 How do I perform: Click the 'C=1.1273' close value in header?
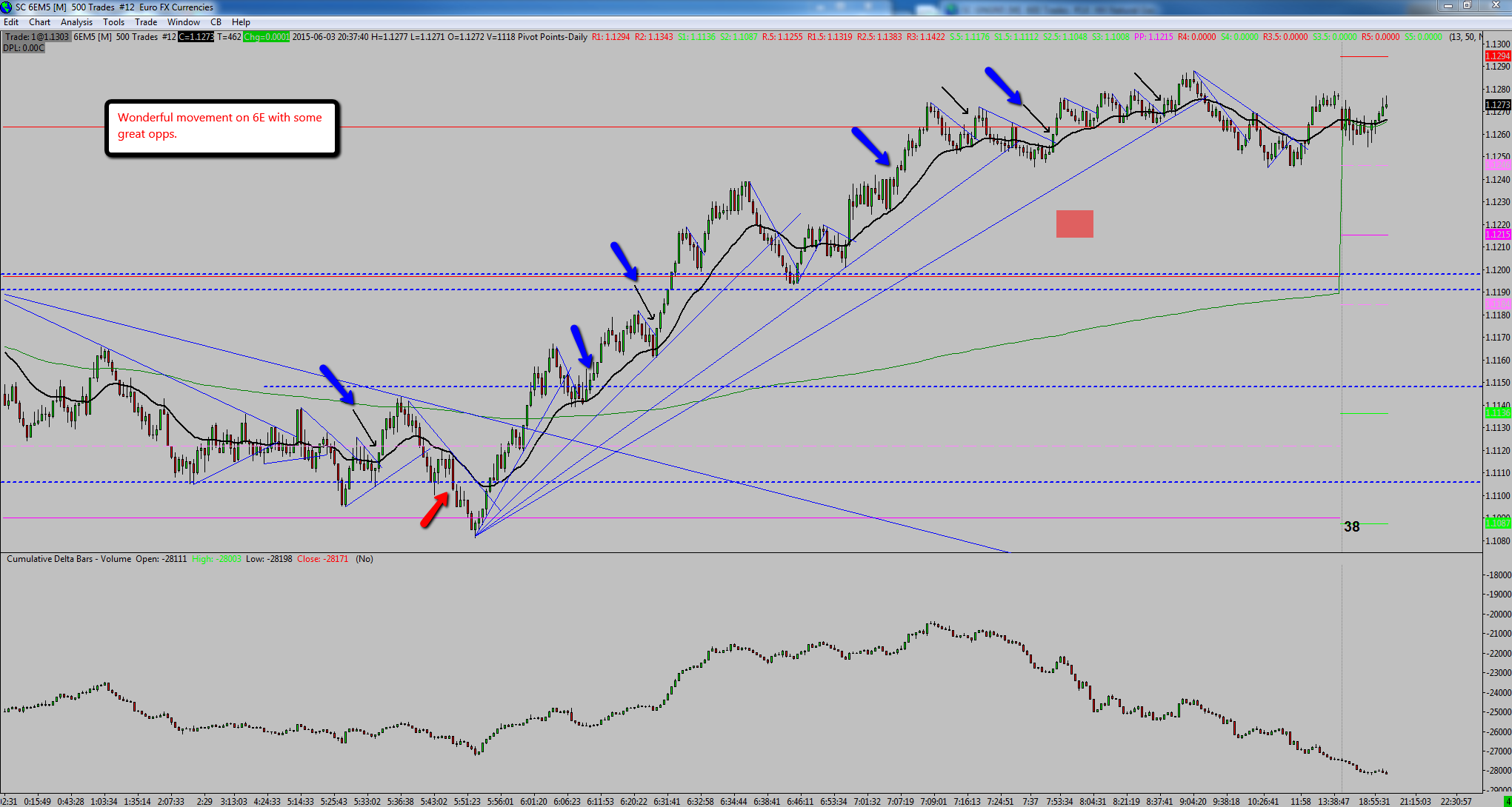click(x=196, y=37)
